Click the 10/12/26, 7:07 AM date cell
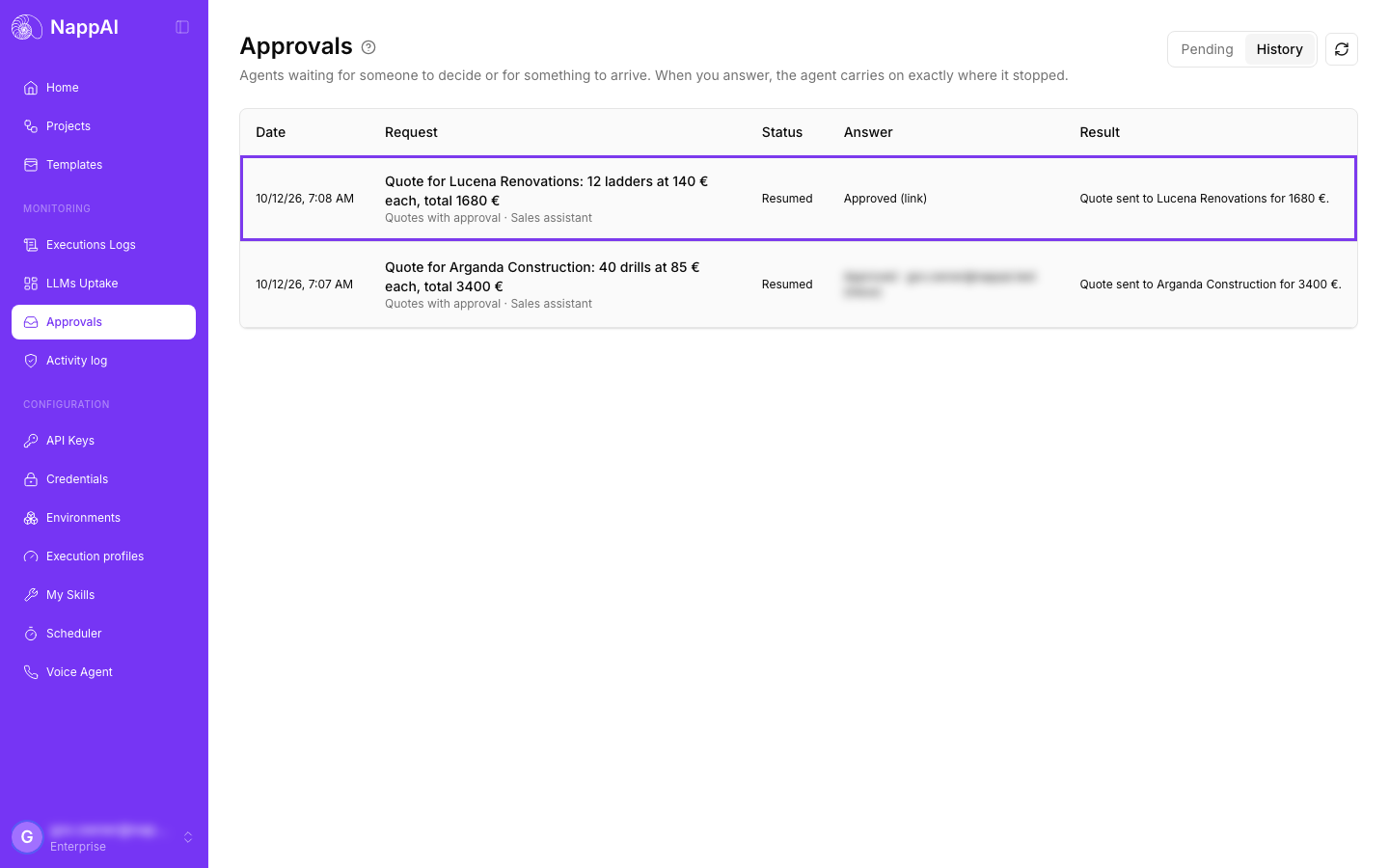1389x868 pixels. 305,285
